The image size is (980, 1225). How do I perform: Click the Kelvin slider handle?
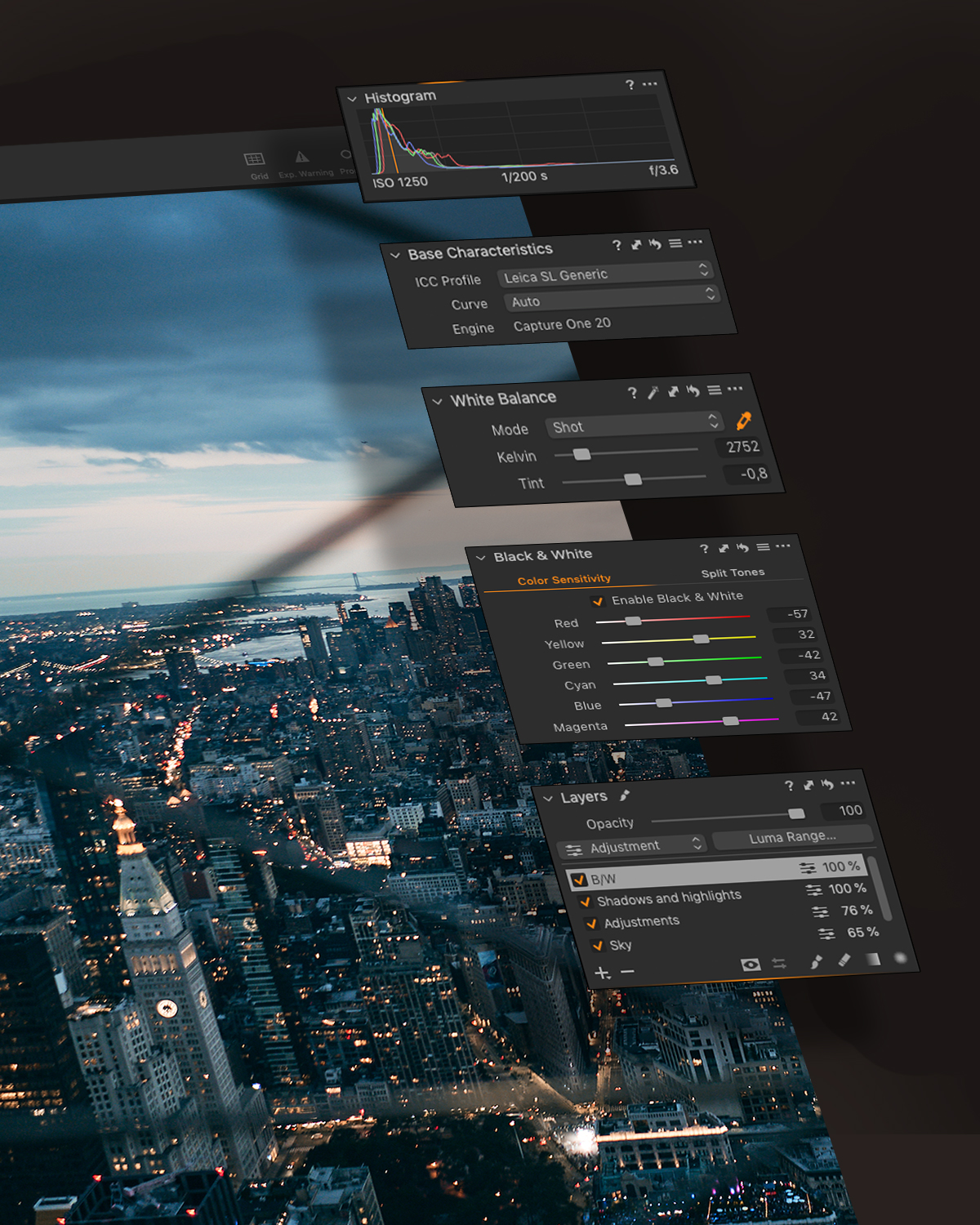(581, 454)
